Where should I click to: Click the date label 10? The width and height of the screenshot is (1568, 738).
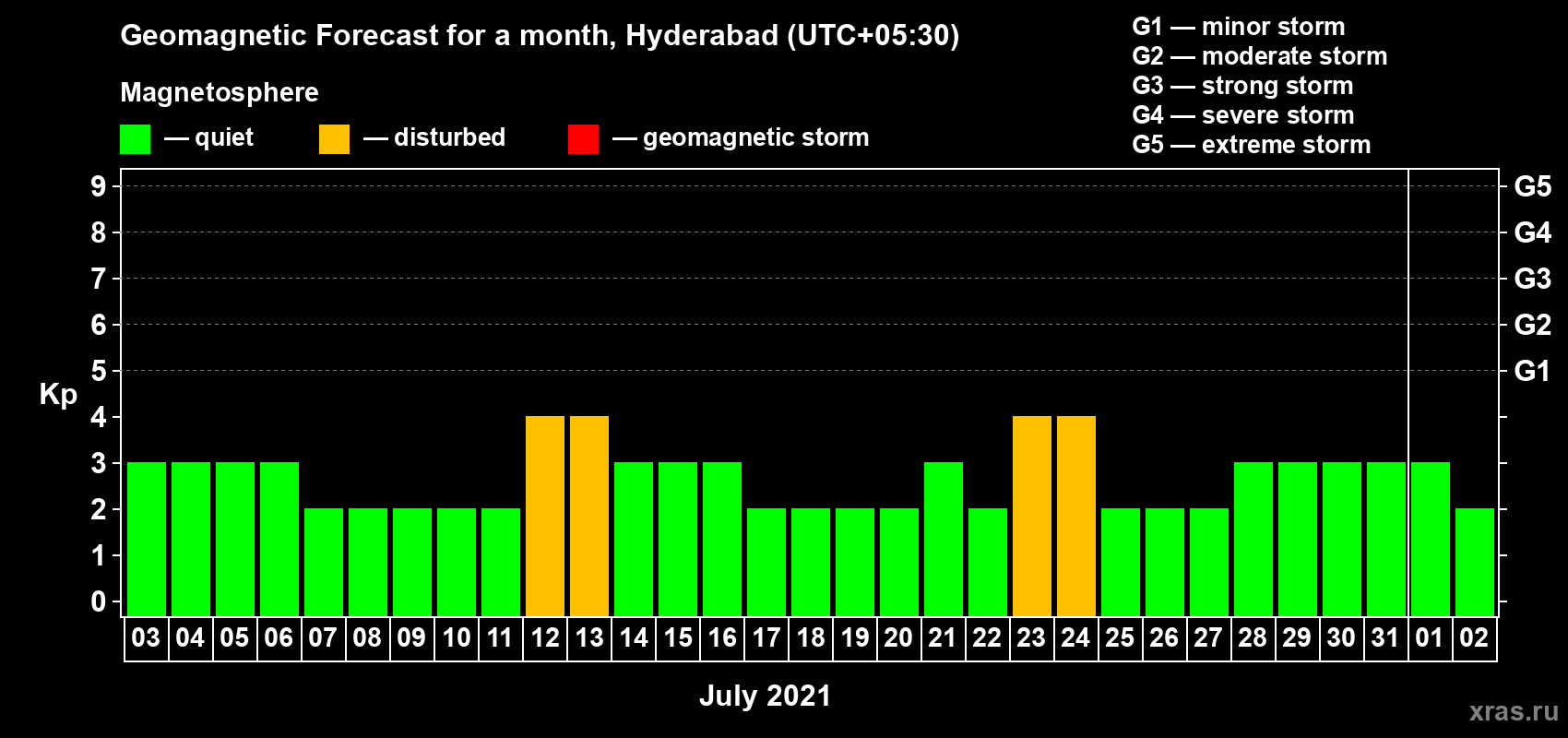[456, 637]
